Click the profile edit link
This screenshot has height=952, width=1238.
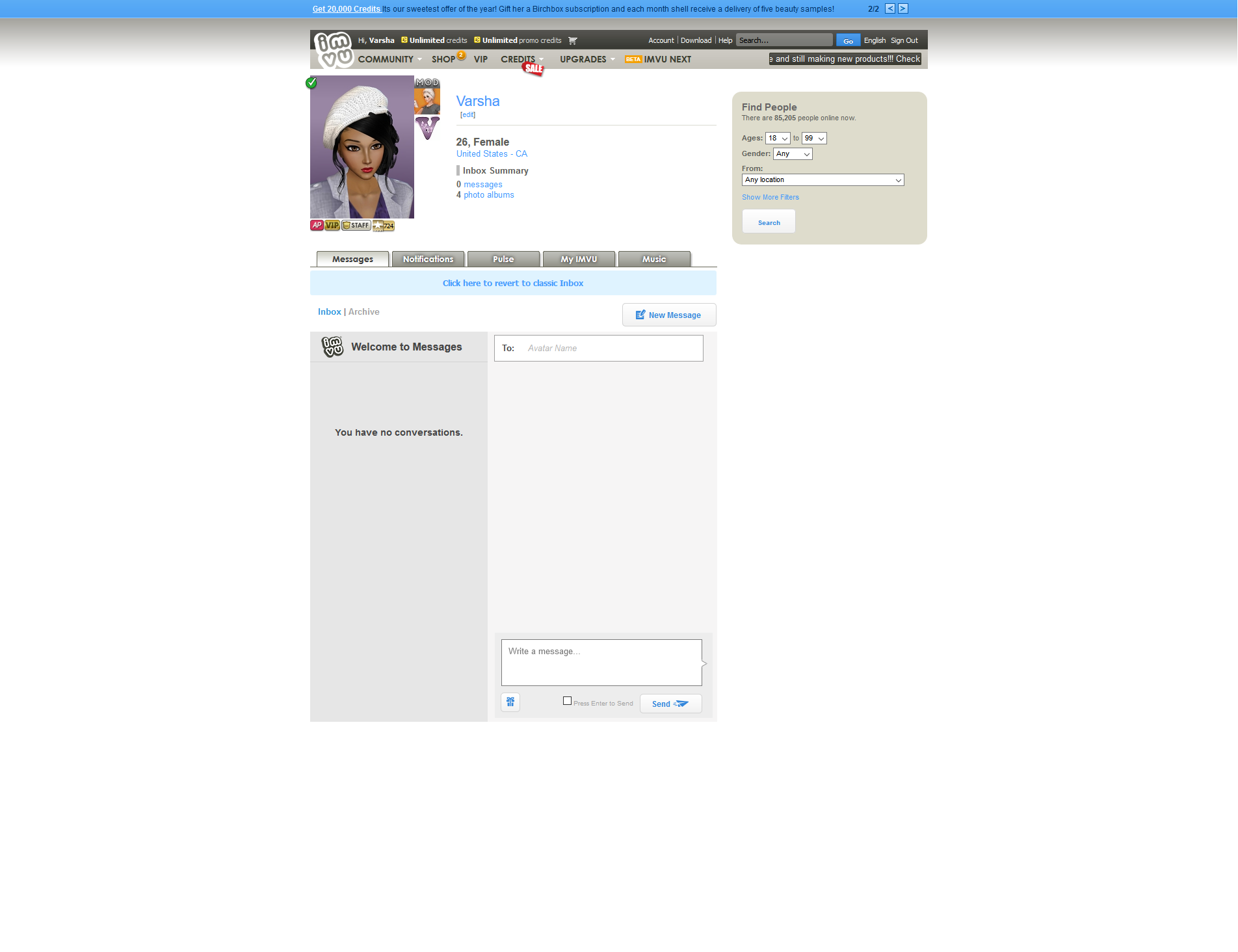pyautogui.click(x=468, y=114)
